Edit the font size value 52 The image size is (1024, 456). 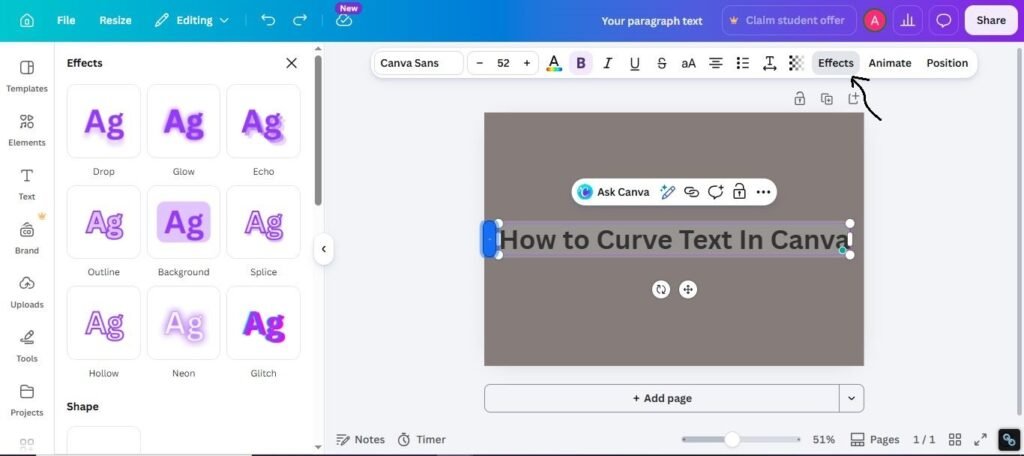click(x=503, y=63)
